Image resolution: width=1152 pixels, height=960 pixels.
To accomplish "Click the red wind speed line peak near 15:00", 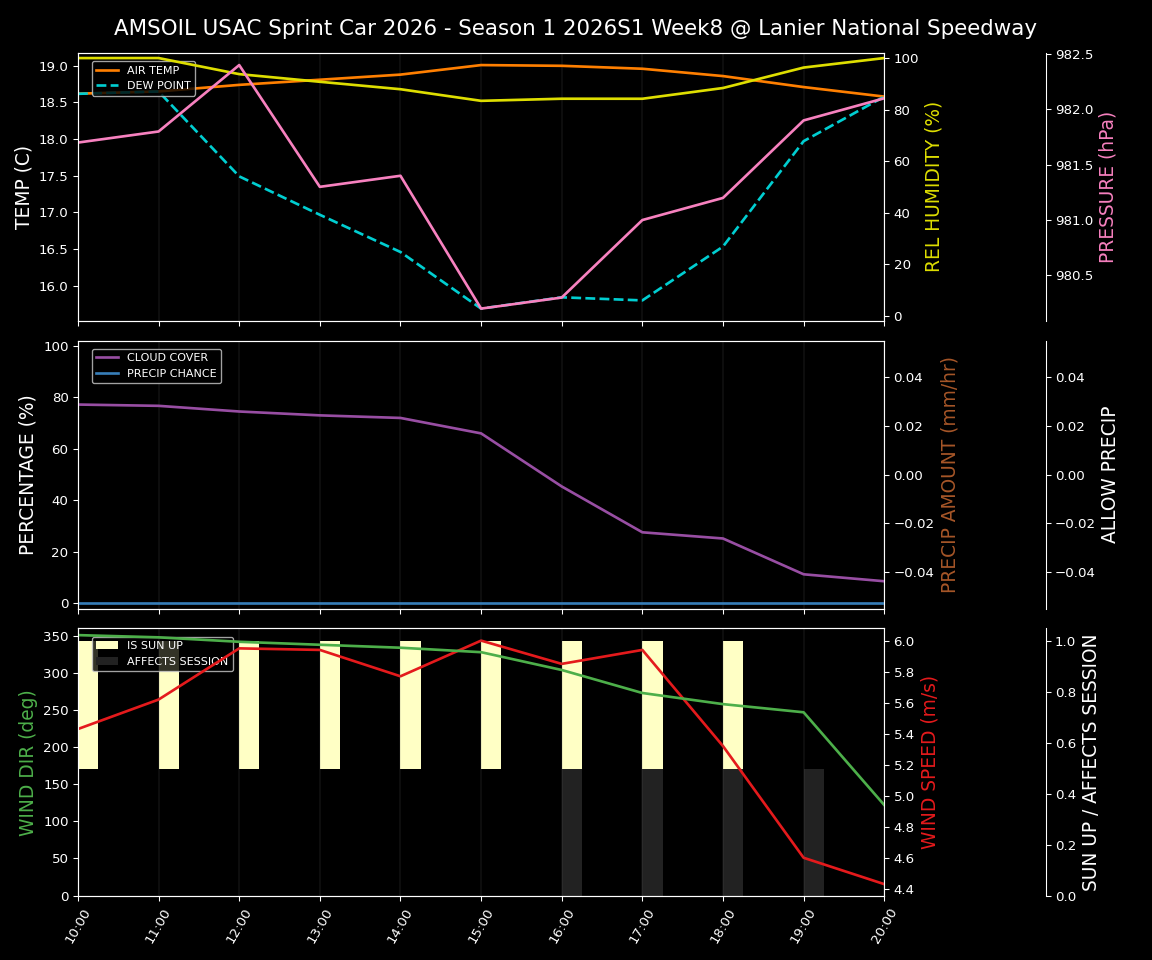I will (481, 641).
